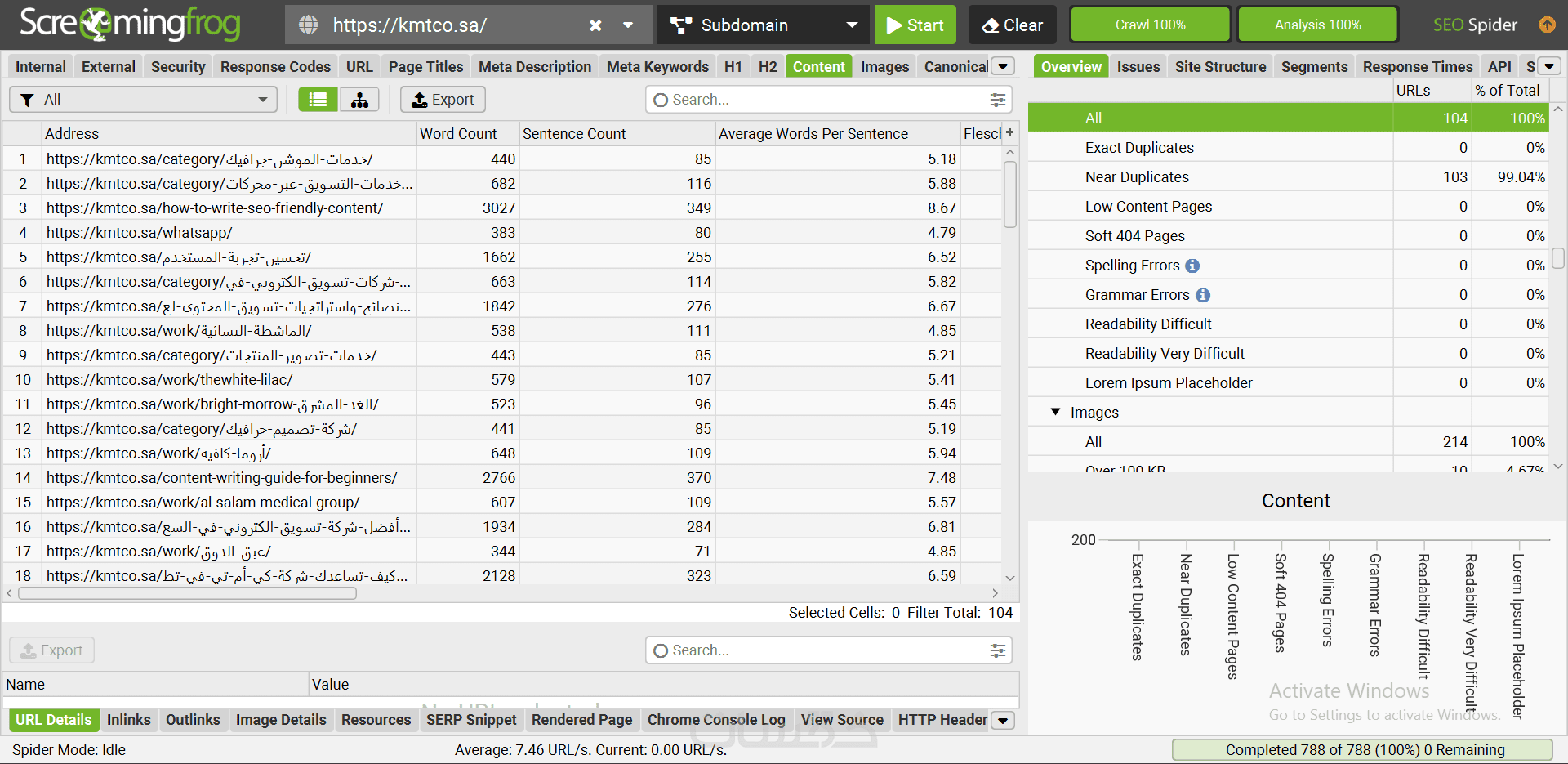This screenshot has height=764, width=1568.
Task: Sort by Sentence Count column header
Action: click(x=617, y=133)
